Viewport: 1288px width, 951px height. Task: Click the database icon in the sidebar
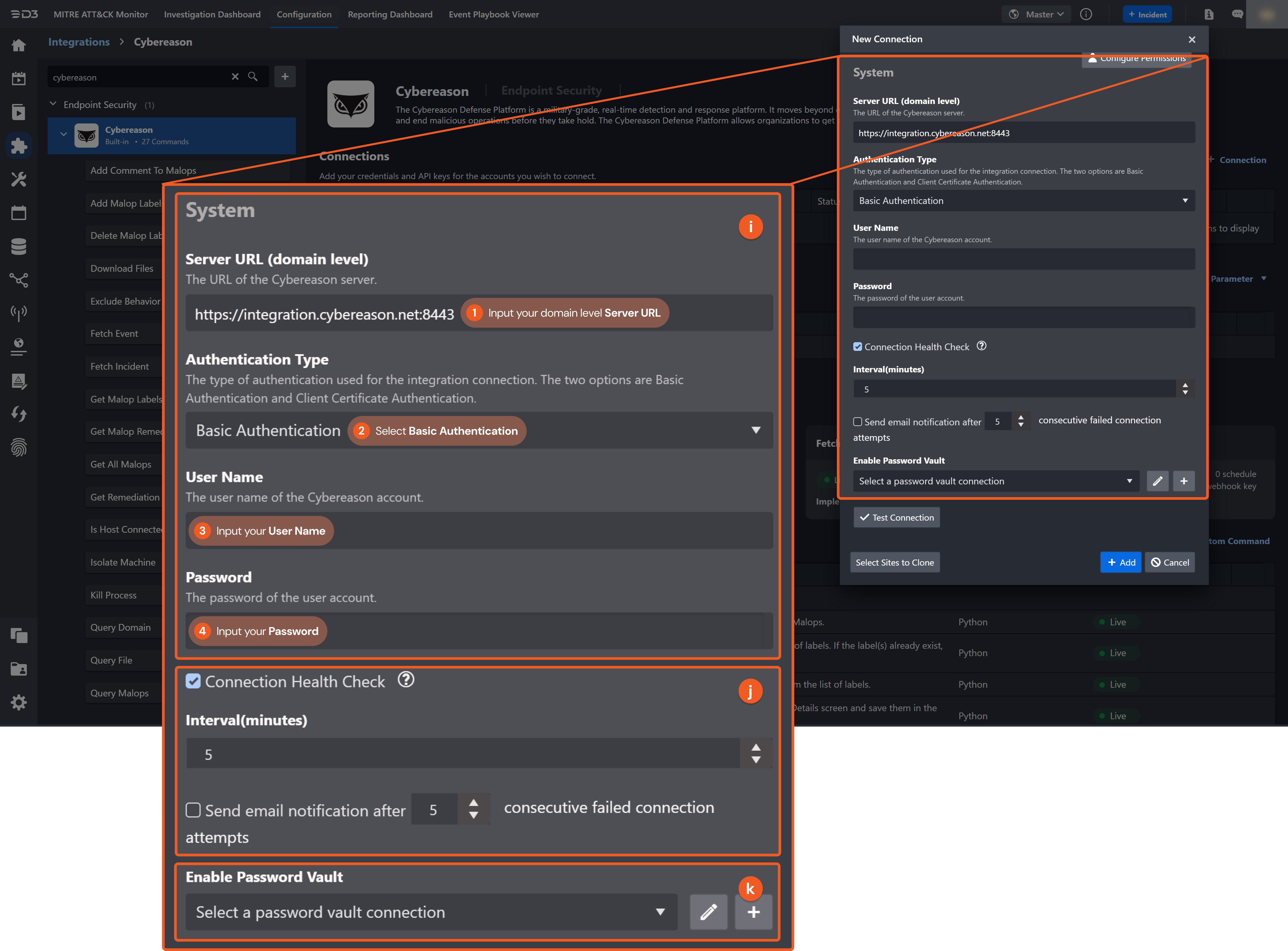pos(19,246)
